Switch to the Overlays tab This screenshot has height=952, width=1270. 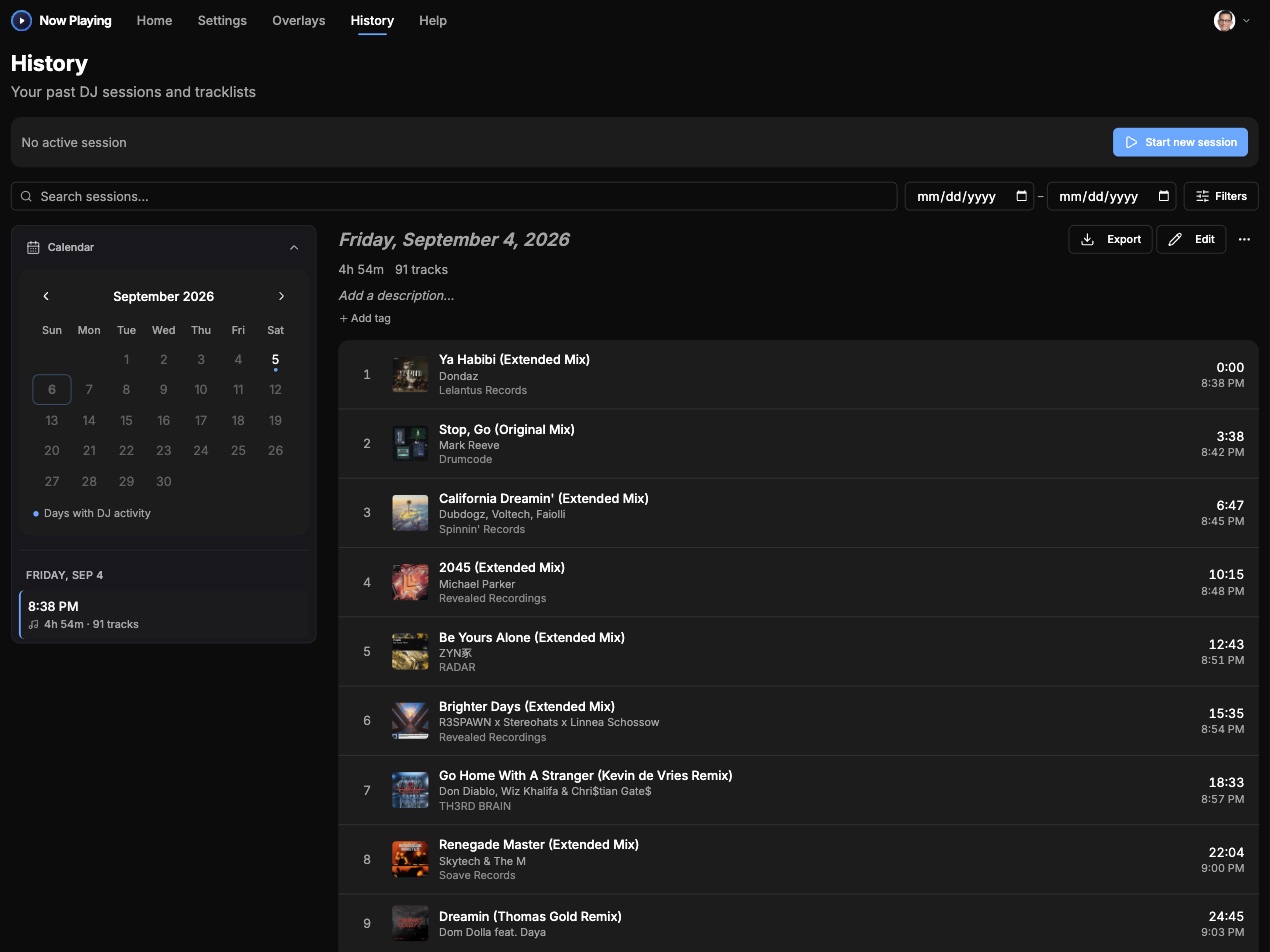pyautogui.click(x=298, y=20)
